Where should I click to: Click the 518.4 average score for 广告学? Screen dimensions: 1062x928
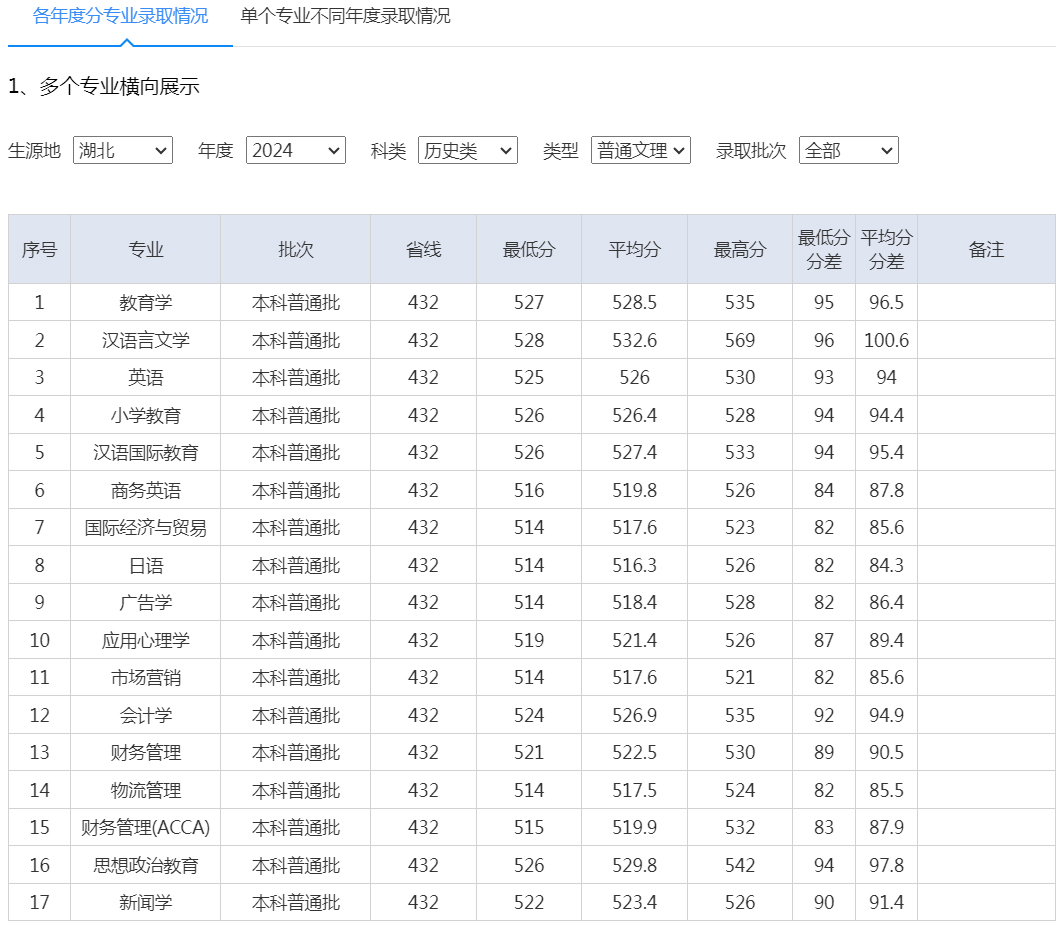pyautogui.click(x=635, y=602)
